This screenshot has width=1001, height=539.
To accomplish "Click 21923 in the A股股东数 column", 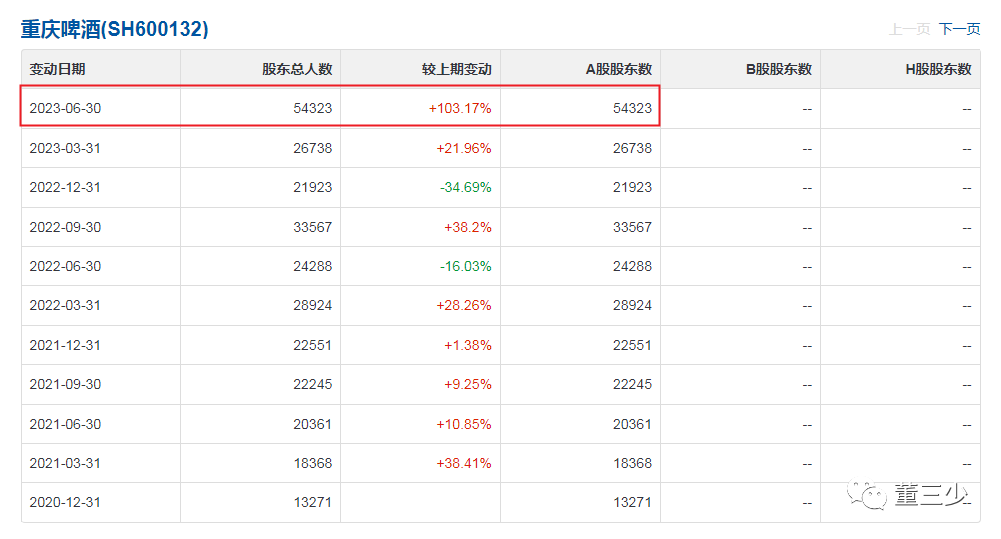I will click(633, 188).
